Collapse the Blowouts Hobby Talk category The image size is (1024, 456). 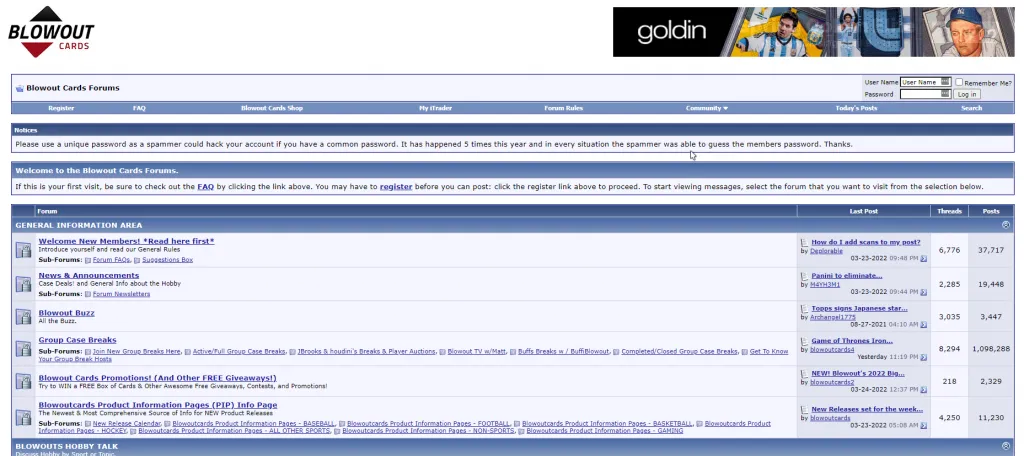pyautogui.click(x=1006, y=446)
